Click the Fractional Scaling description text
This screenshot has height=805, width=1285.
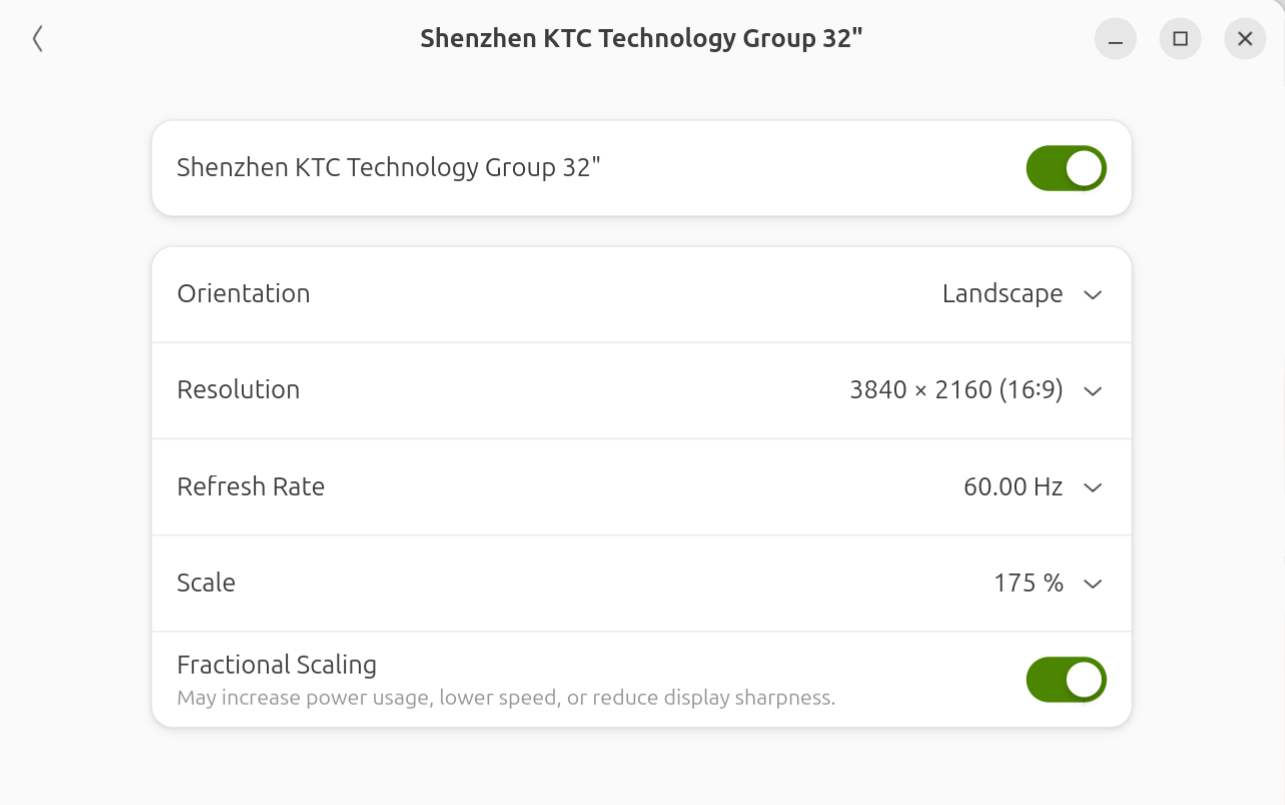(x=506, y=698)
